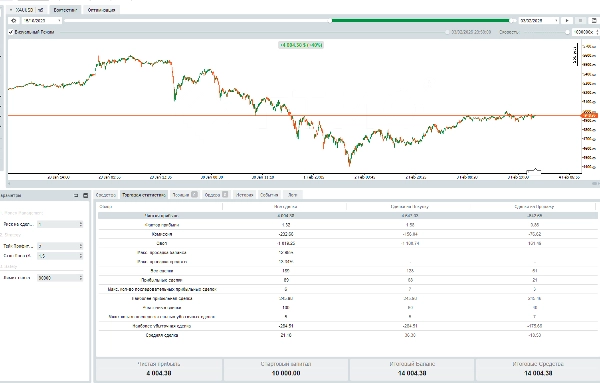The width and height of the screenshot is (600, 383).
Task: Start backtest with the play button
Action: coord(567,21)
